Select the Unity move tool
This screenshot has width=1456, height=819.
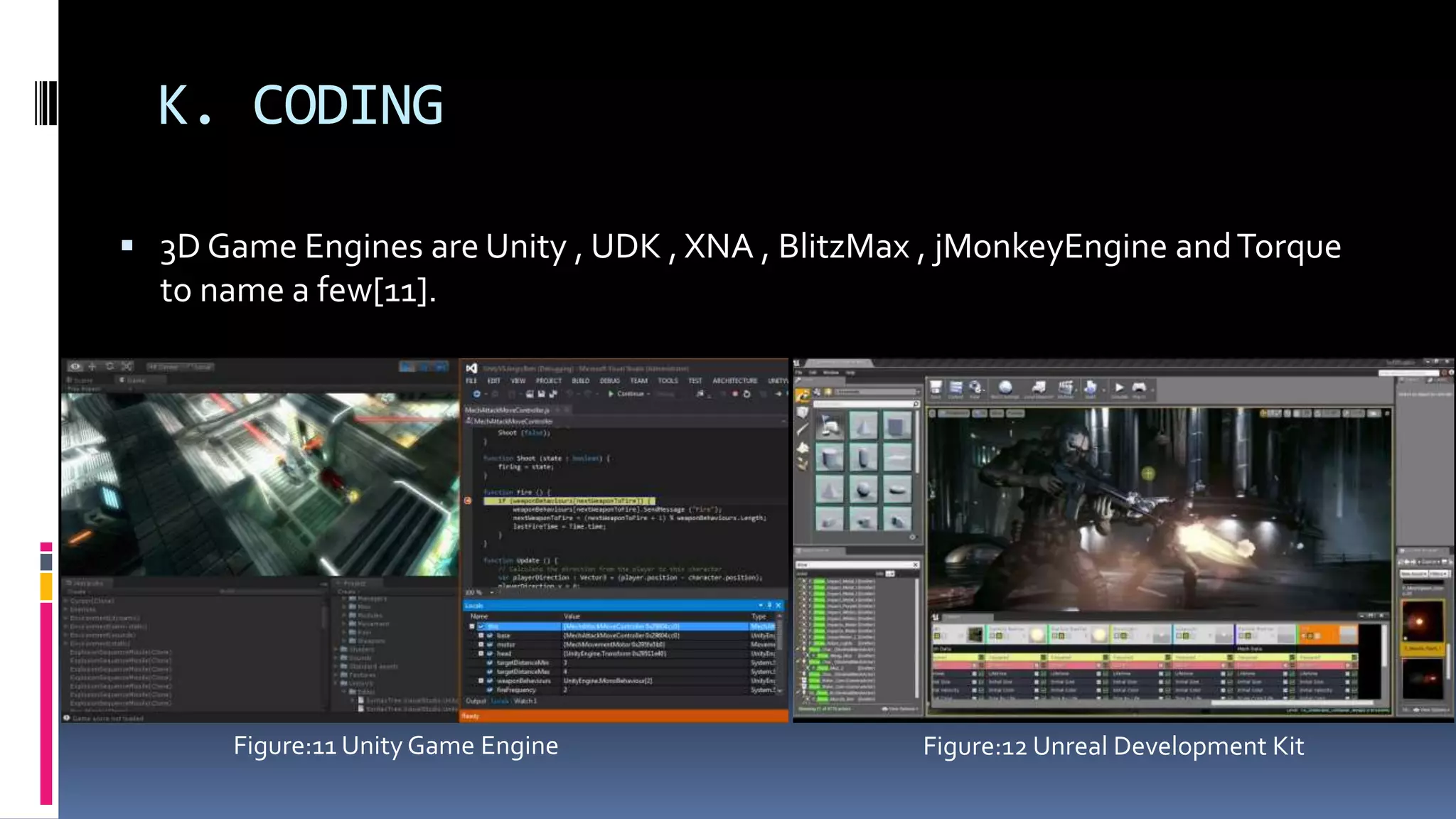(92, 367)
